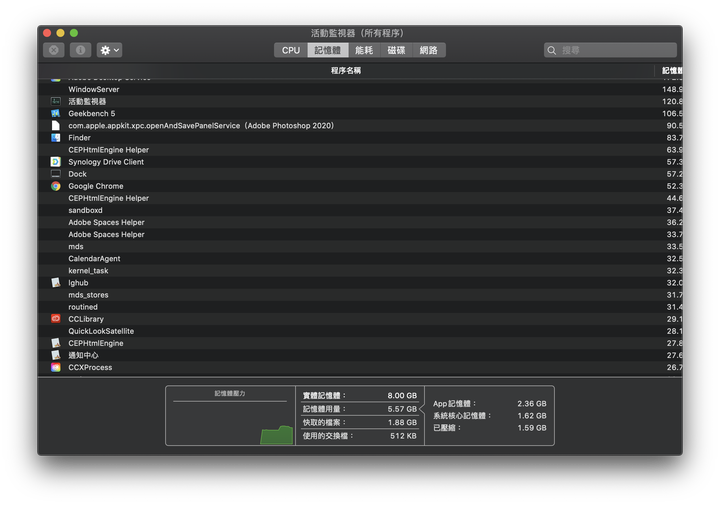This screenshot has width=720, height=505.
Task: Click the 搜尋 search field
Action: [610, 50]
